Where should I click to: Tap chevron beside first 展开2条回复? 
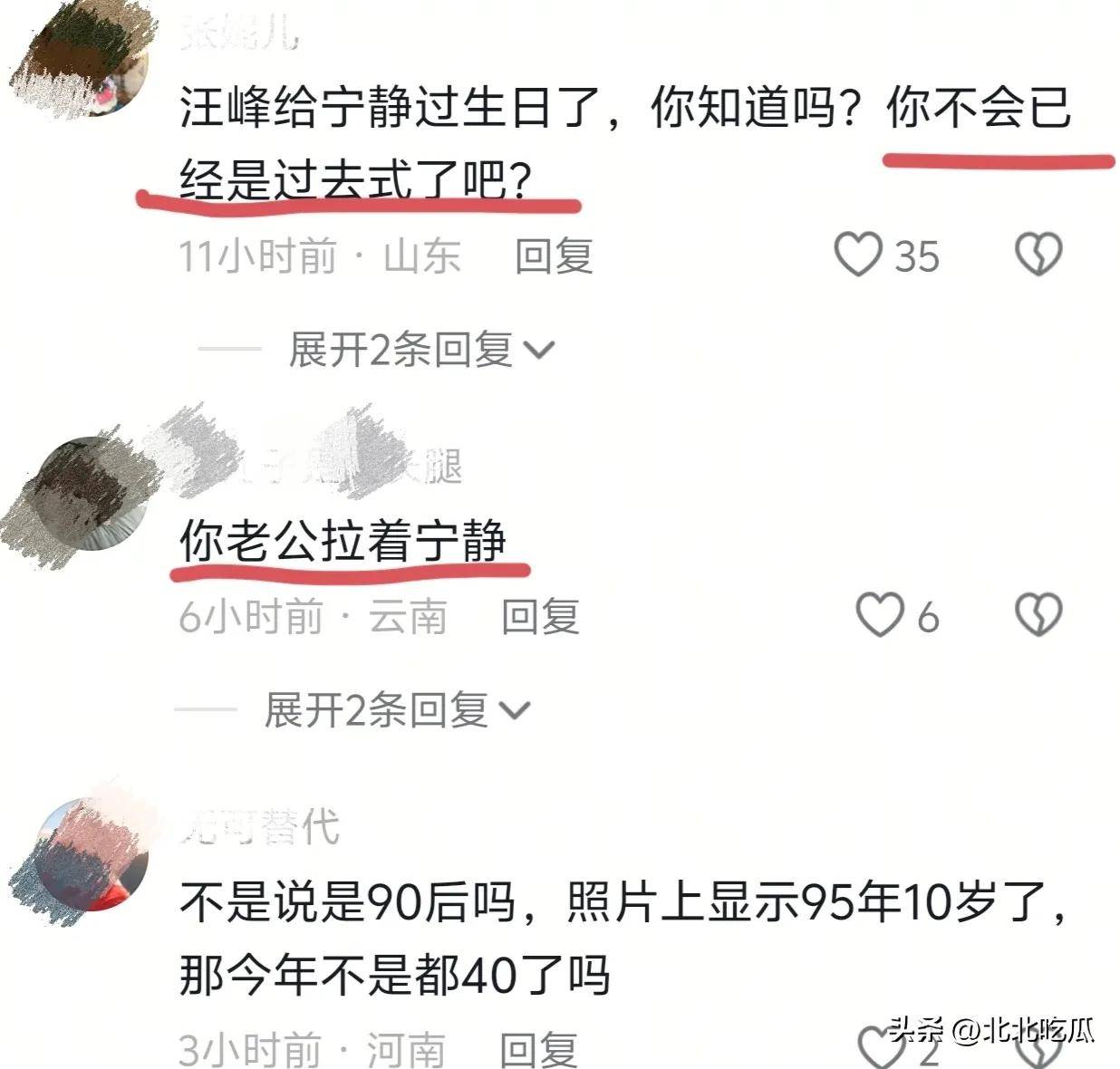click(x=539, y=351)
